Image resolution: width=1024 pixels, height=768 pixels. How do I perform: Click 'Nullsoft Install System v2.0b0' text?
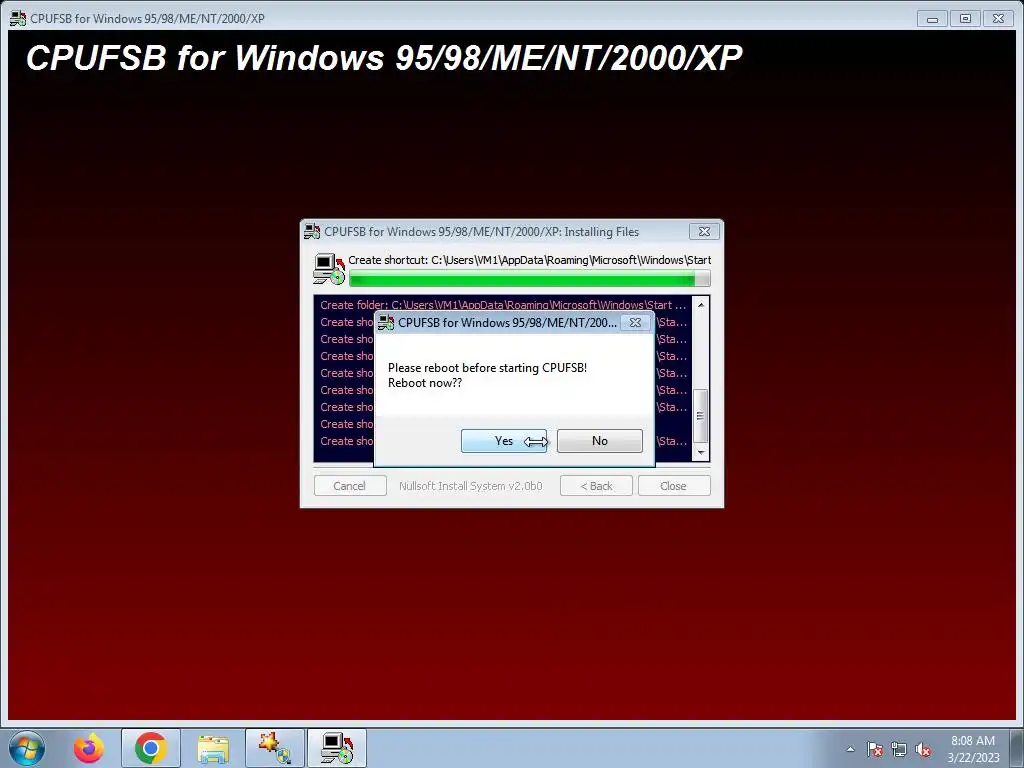click(470, 486)
